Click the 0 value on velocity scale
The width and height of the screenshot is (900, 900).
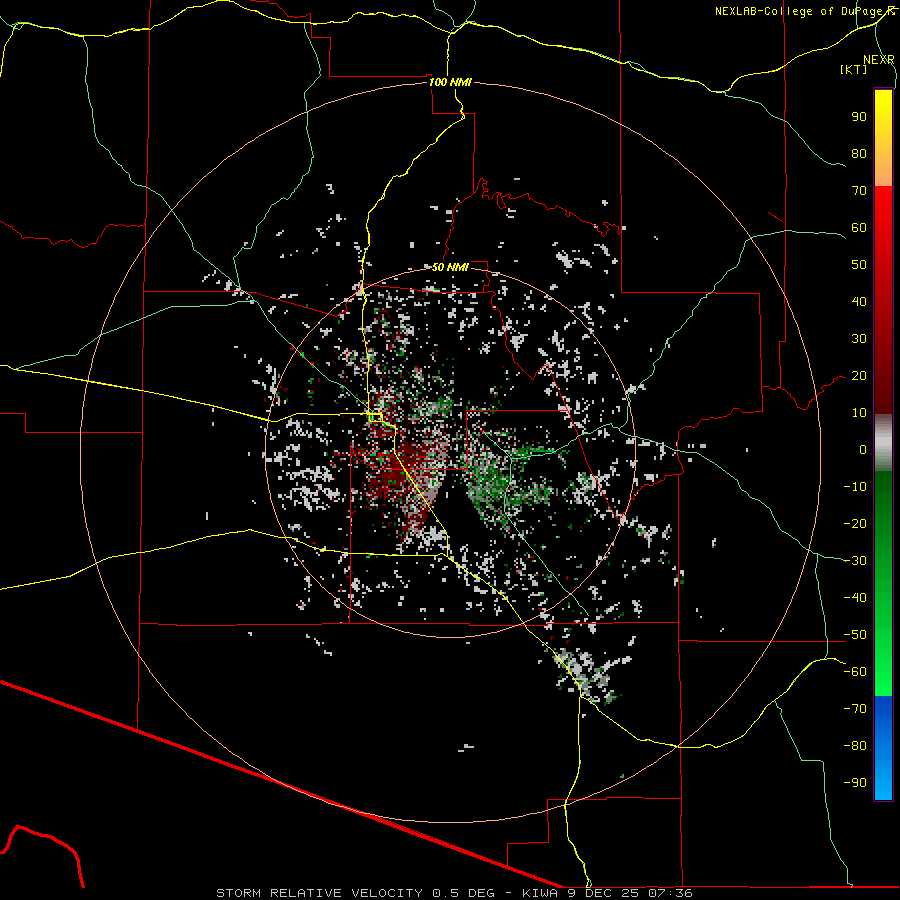click(x=863, y=449)
